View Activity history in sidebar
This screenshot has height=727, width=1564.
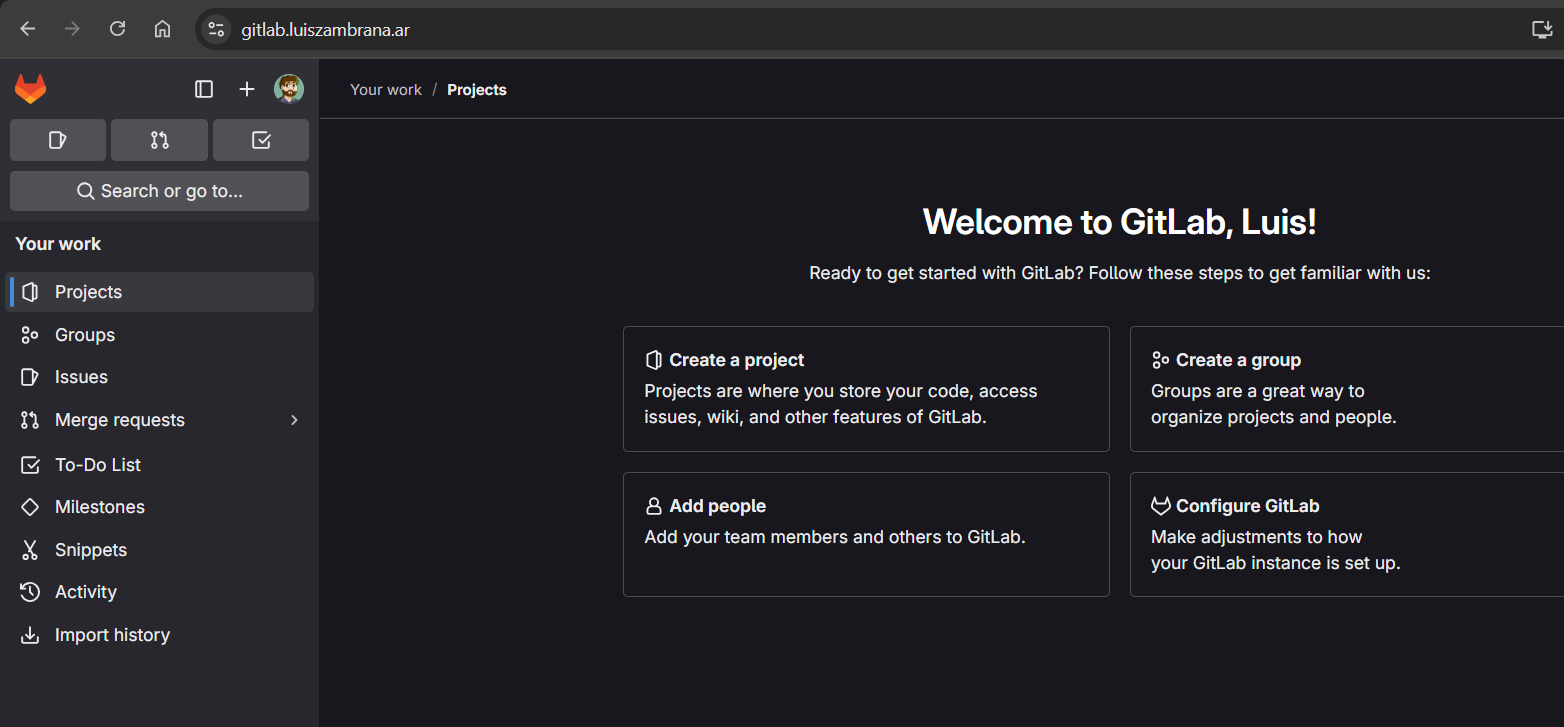85,592
